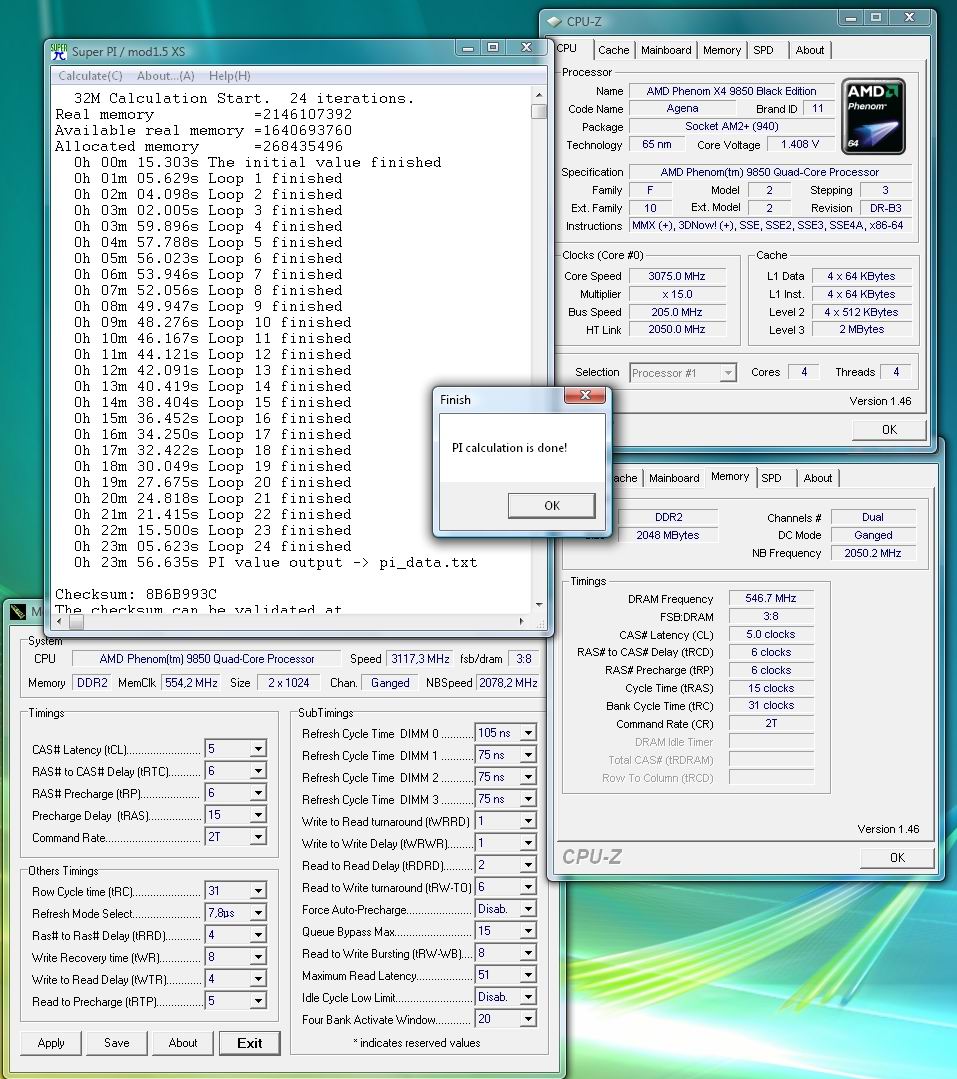Screen dimensions: 957x1079
Task: Switch to the Cache tab in CPU-Z
Action: 613,50
